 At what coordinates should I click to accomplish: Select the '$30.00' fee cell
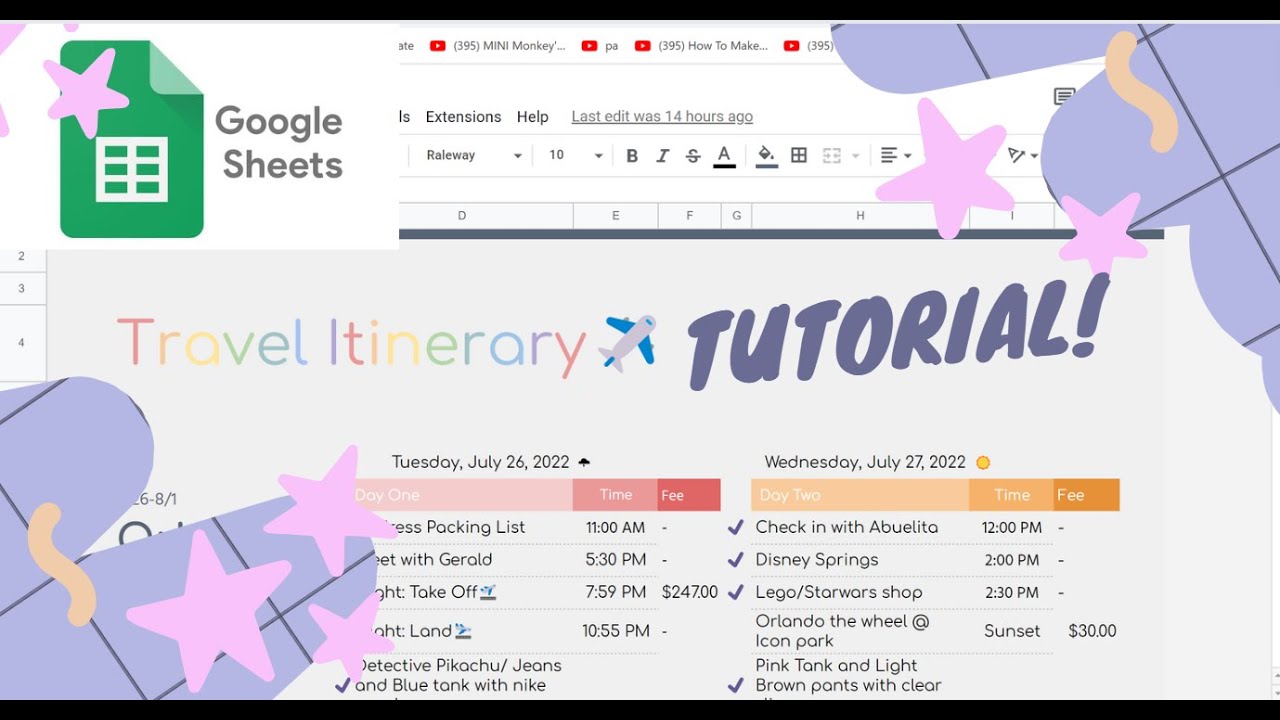(1091, 631)
